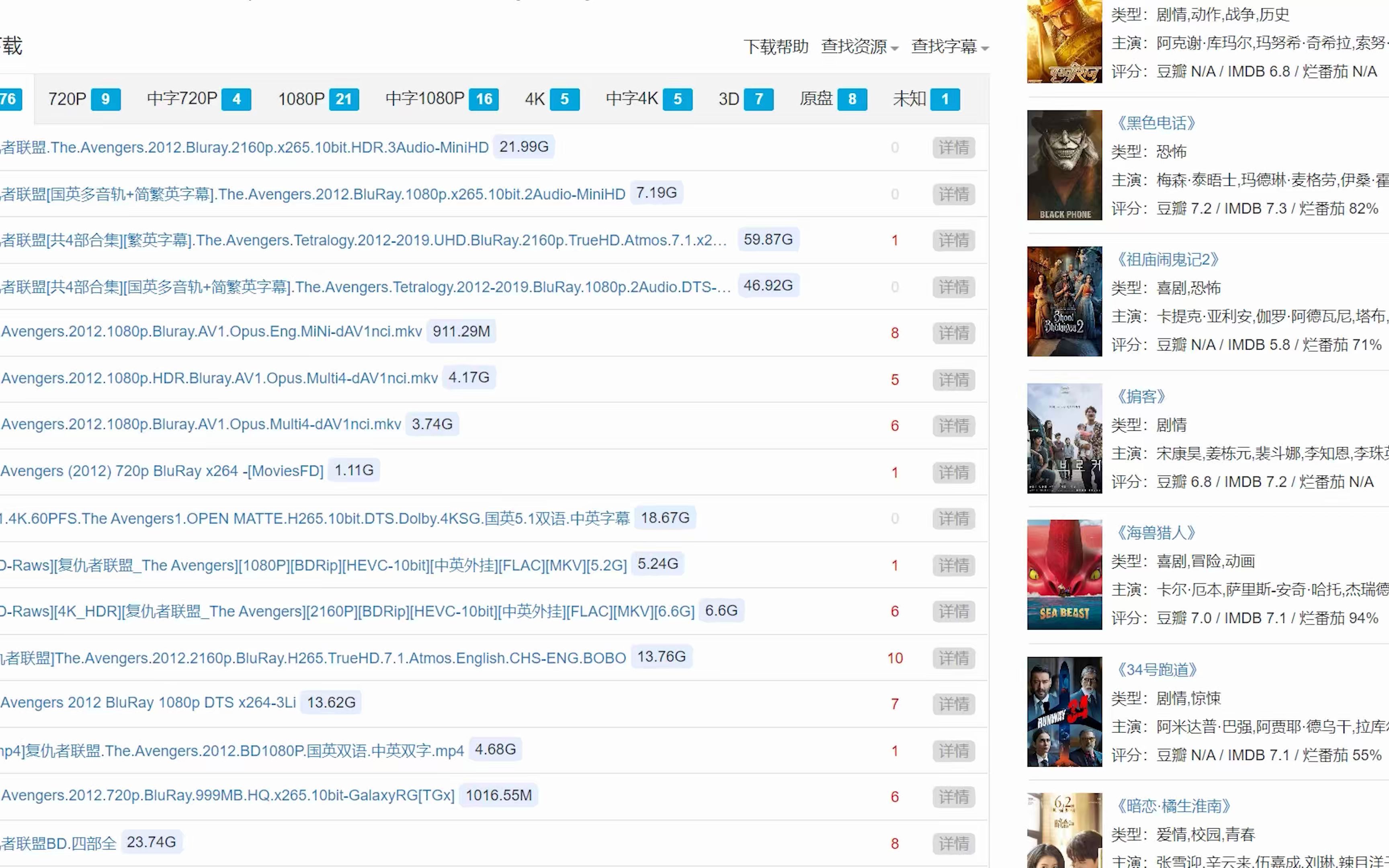This screenshot has width=1389, height=868.
Task: Click the 暗恋·橘生淮南 poster thumbnail
Action: tap(1064, 831)
